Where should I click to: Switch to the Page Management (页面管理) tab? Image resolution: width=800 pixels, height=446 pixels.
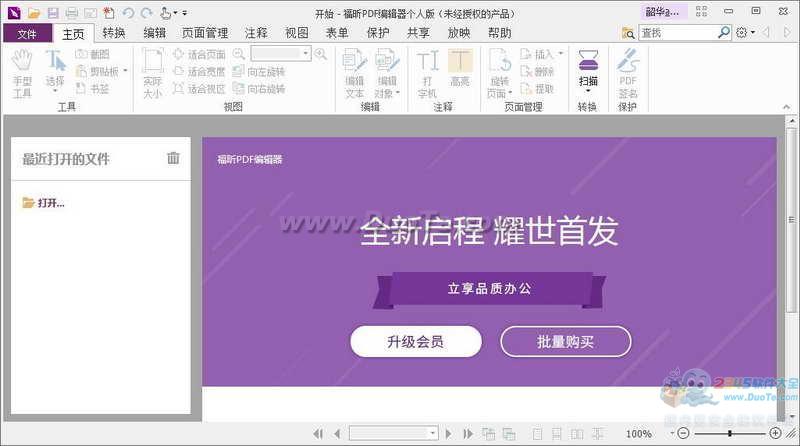click(205, 33)
